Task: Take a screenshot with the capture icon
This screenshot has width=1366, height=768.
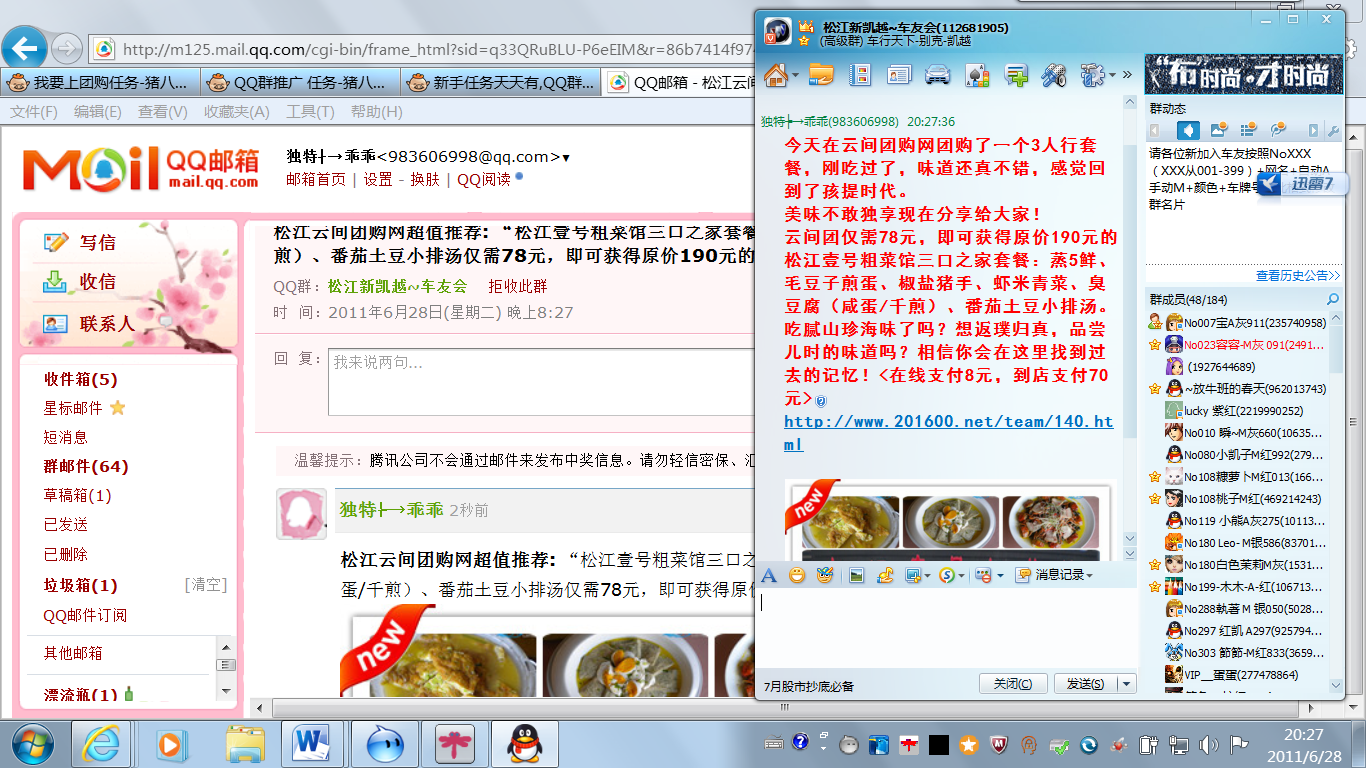Action: pyautogui.click(x=914, y=575)
